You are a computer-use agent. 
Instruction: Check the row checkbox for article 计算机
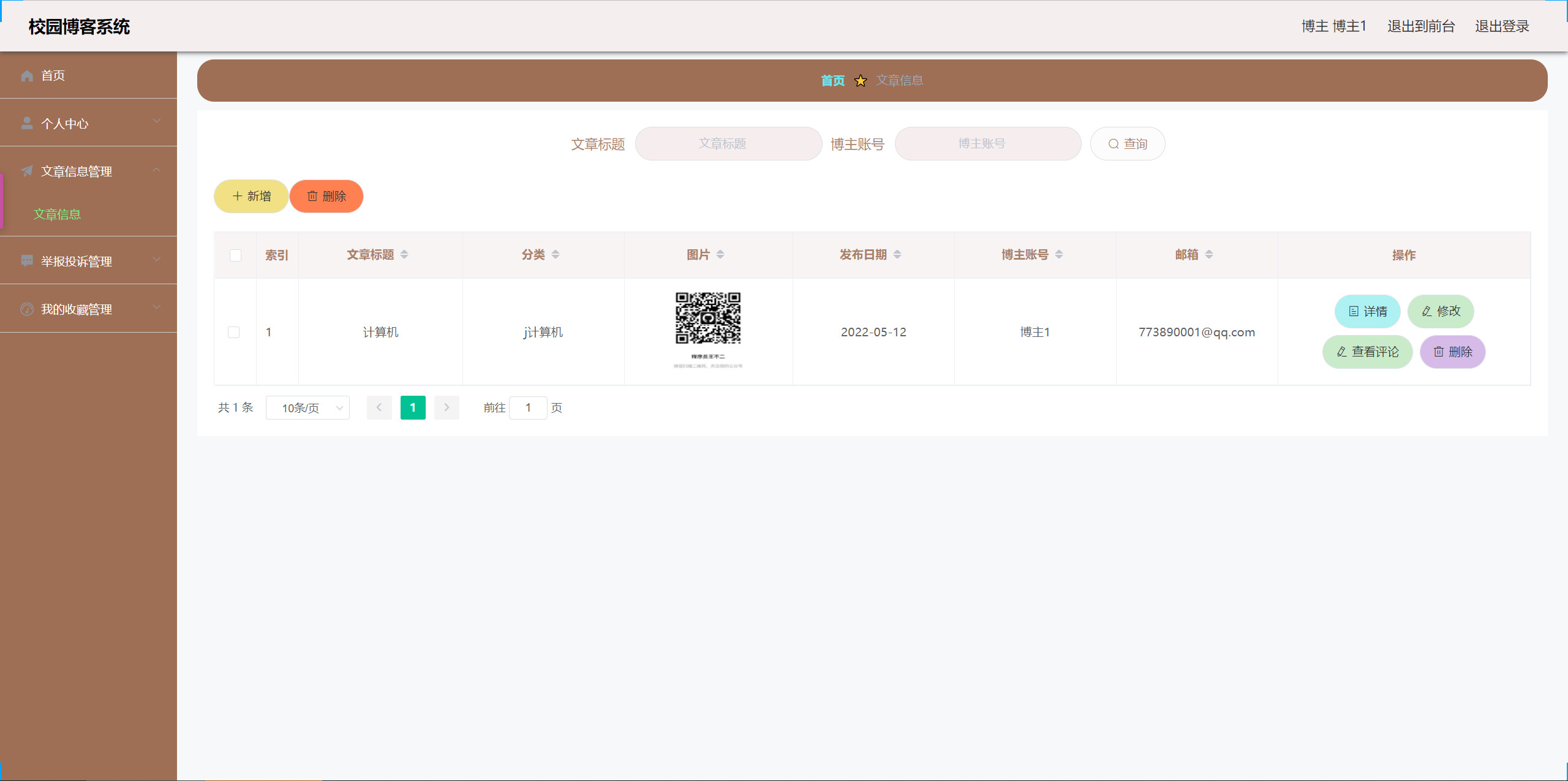[x=235, y=332]
